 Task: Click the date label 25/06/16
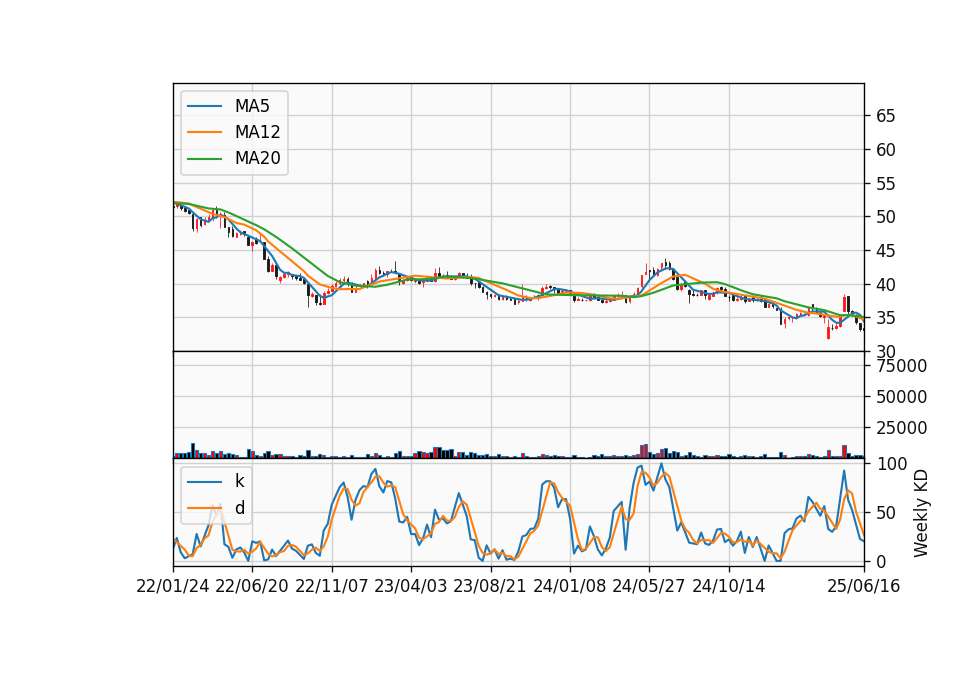pos(864,587)
